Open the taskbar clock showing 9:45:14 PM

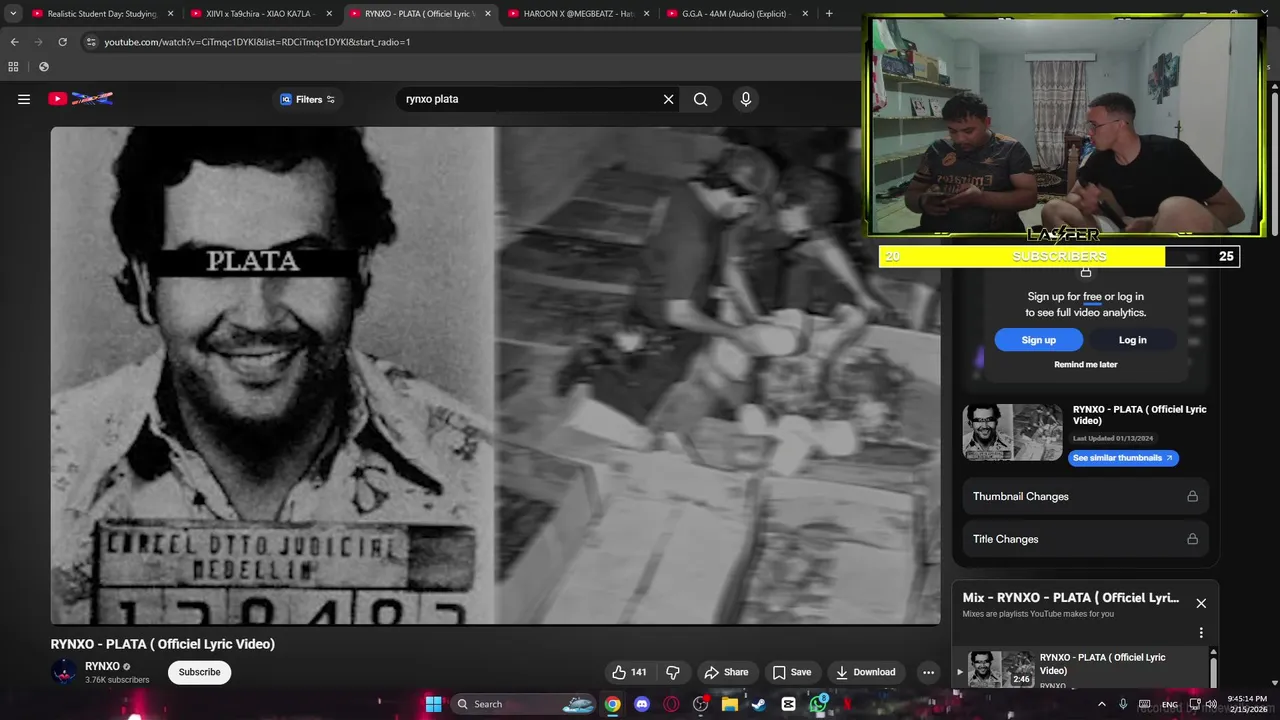tap(1247, 704)
